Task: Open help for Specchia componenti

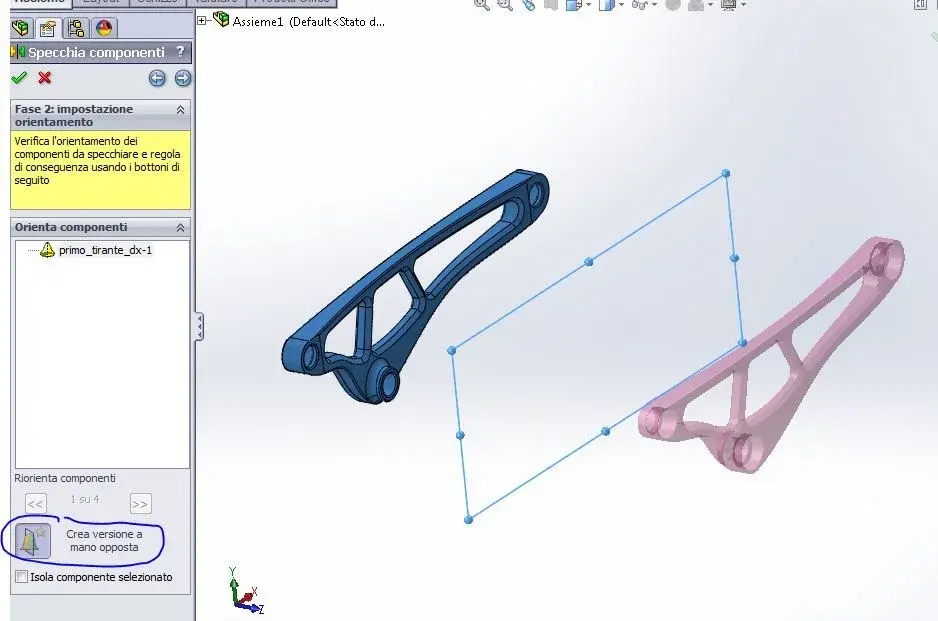Action: point(181,52)
